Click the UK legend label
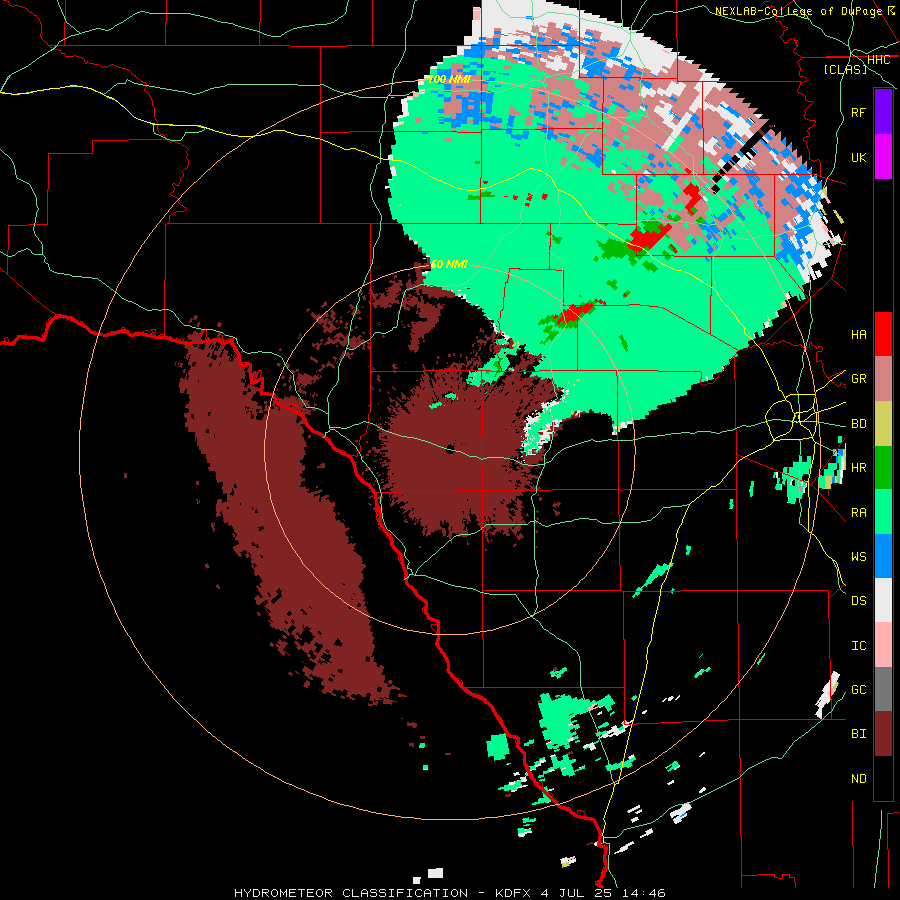This screenshot has height=900, width=900. point(859,157)
